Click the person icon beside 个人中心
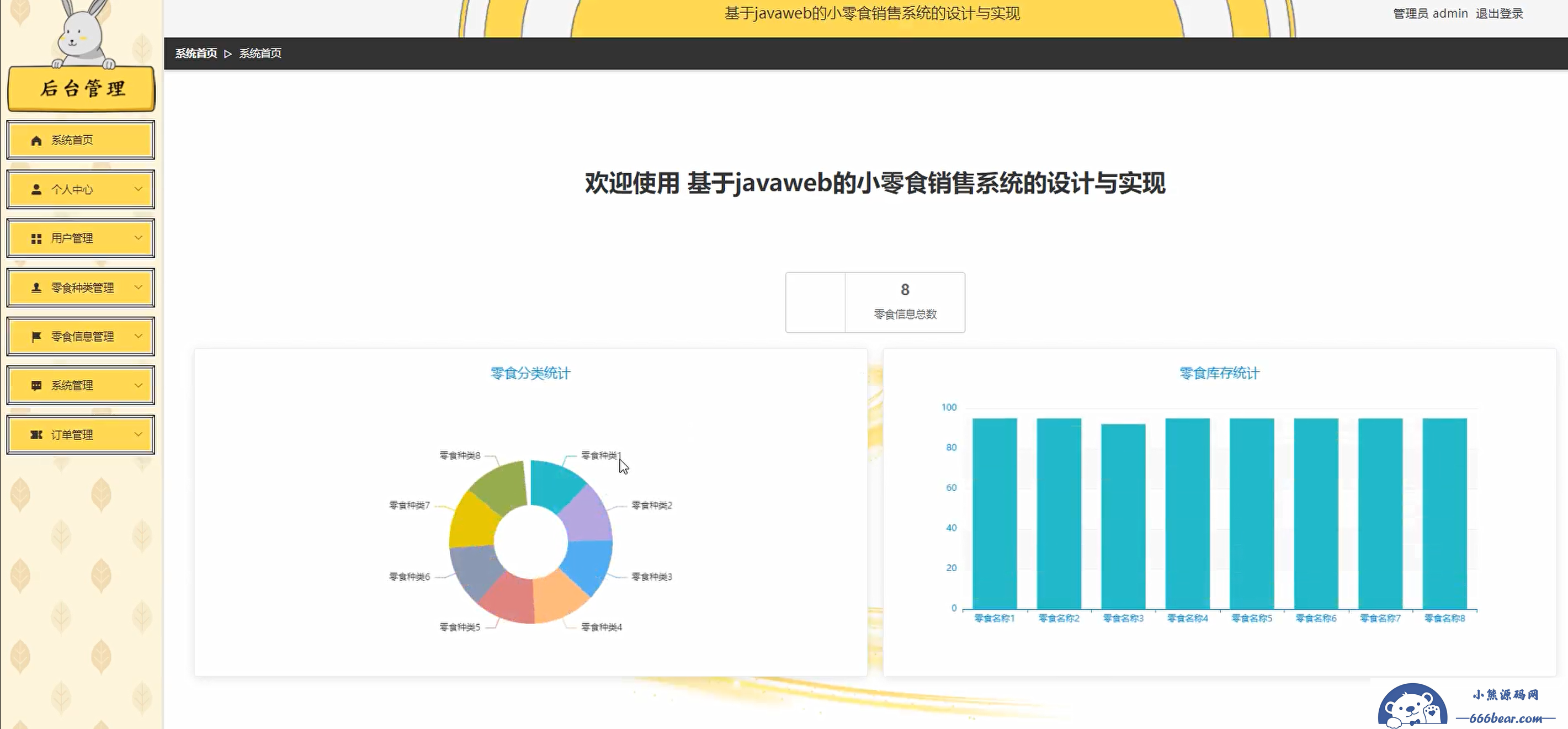 tap(36, 190)
